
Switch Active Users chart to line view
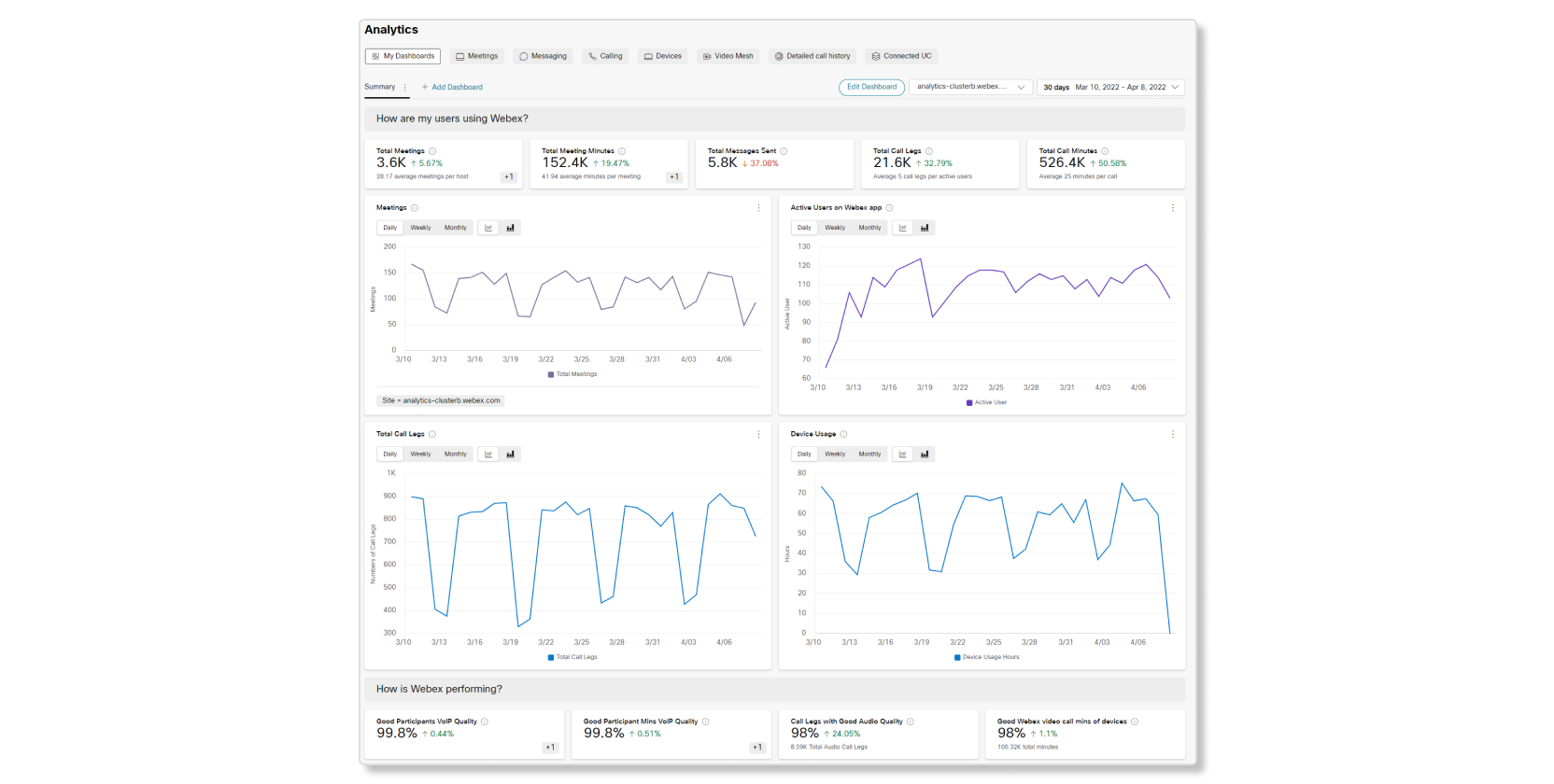coord(903,228)
